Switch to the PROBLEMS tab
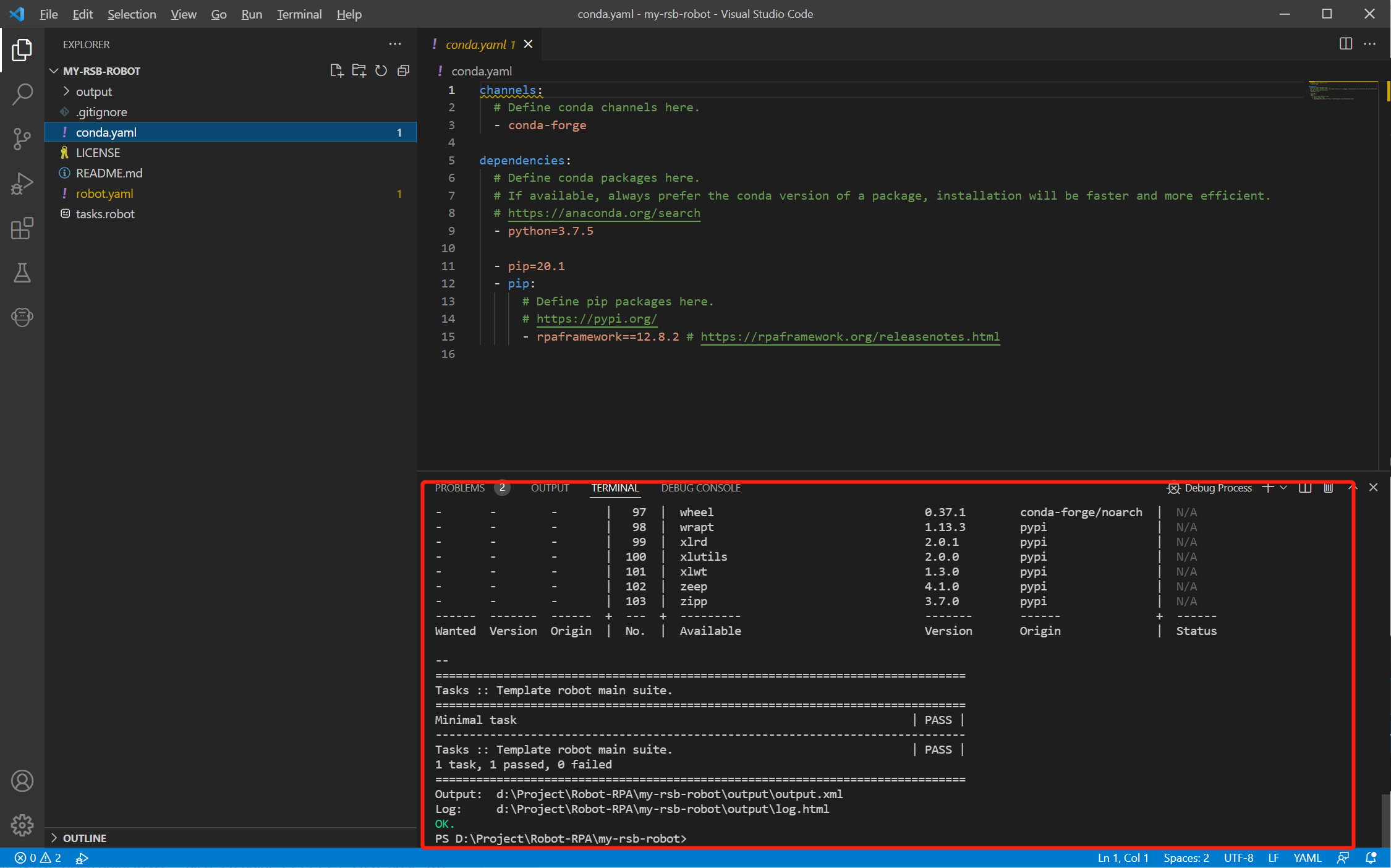 tap(459, 488)
